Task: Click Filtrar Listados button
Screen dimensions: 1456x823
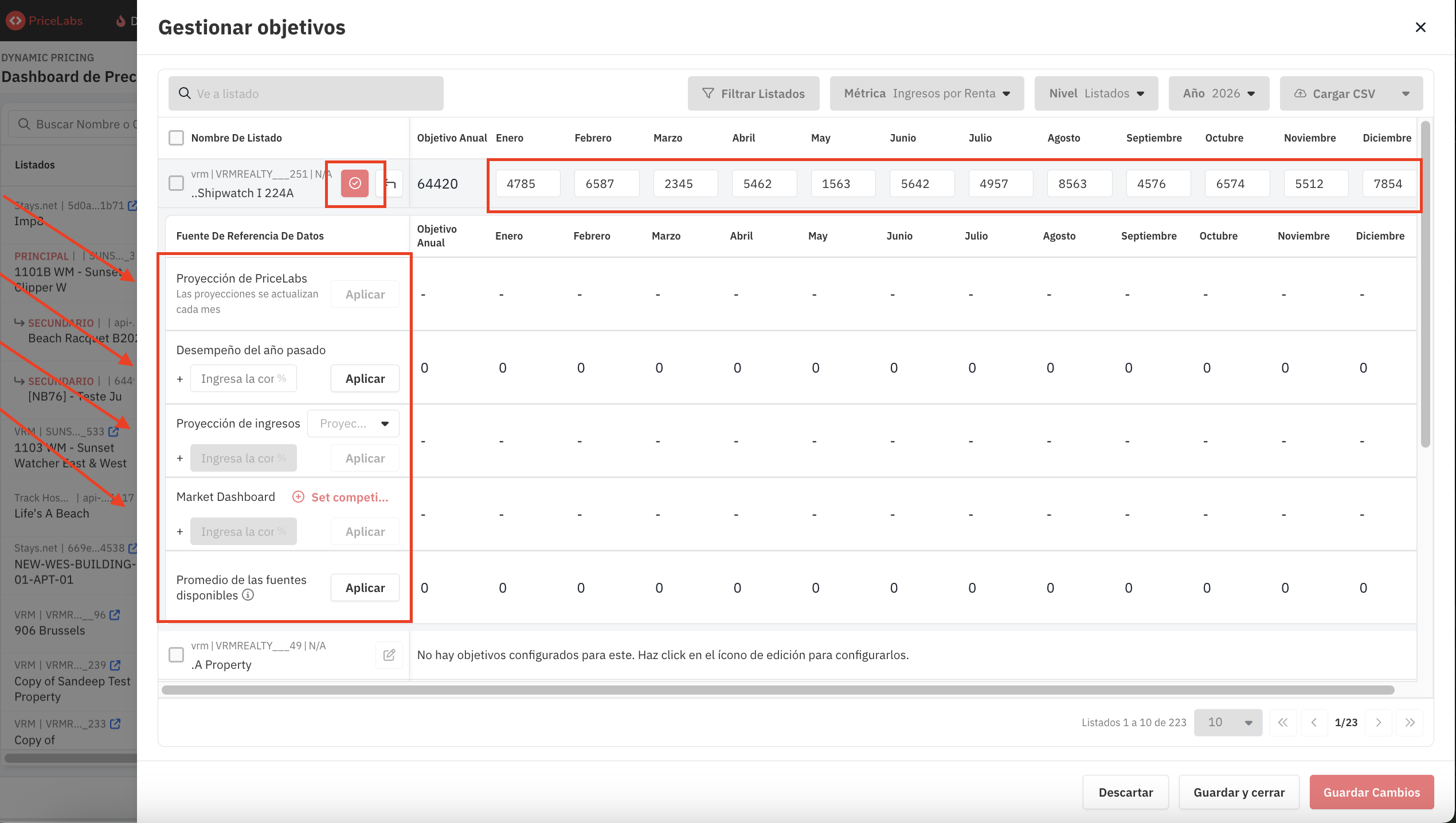Action: [x=753, y=93]
